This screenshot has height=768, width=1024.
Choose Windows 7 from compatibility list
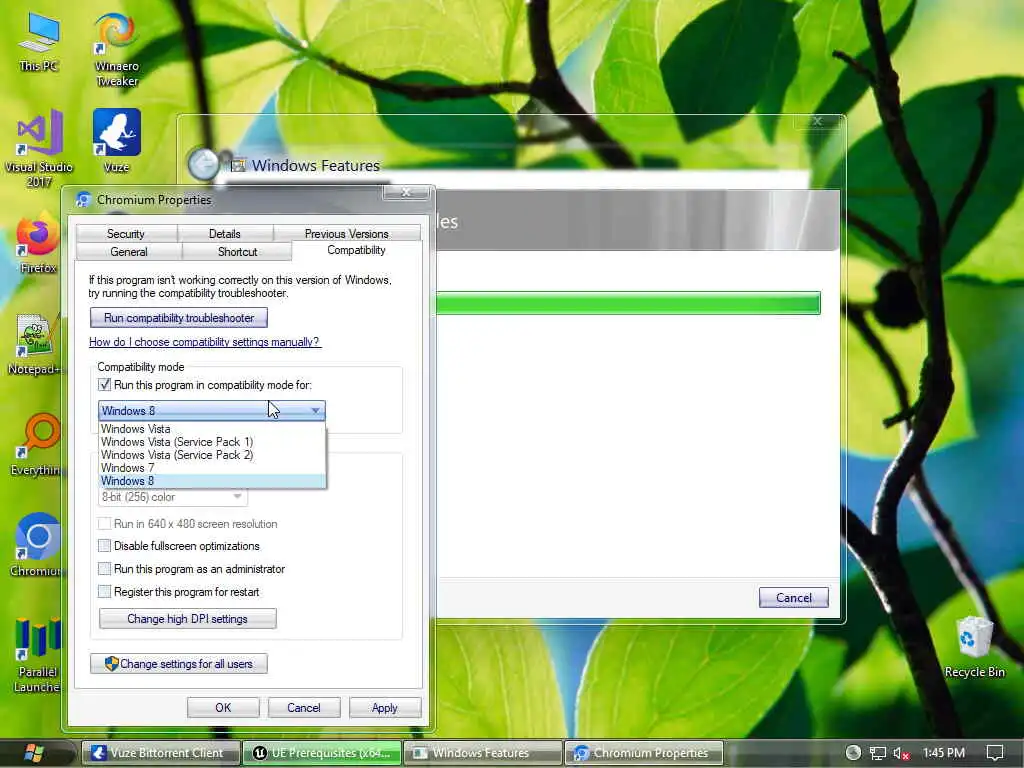[x=212, y=468]
